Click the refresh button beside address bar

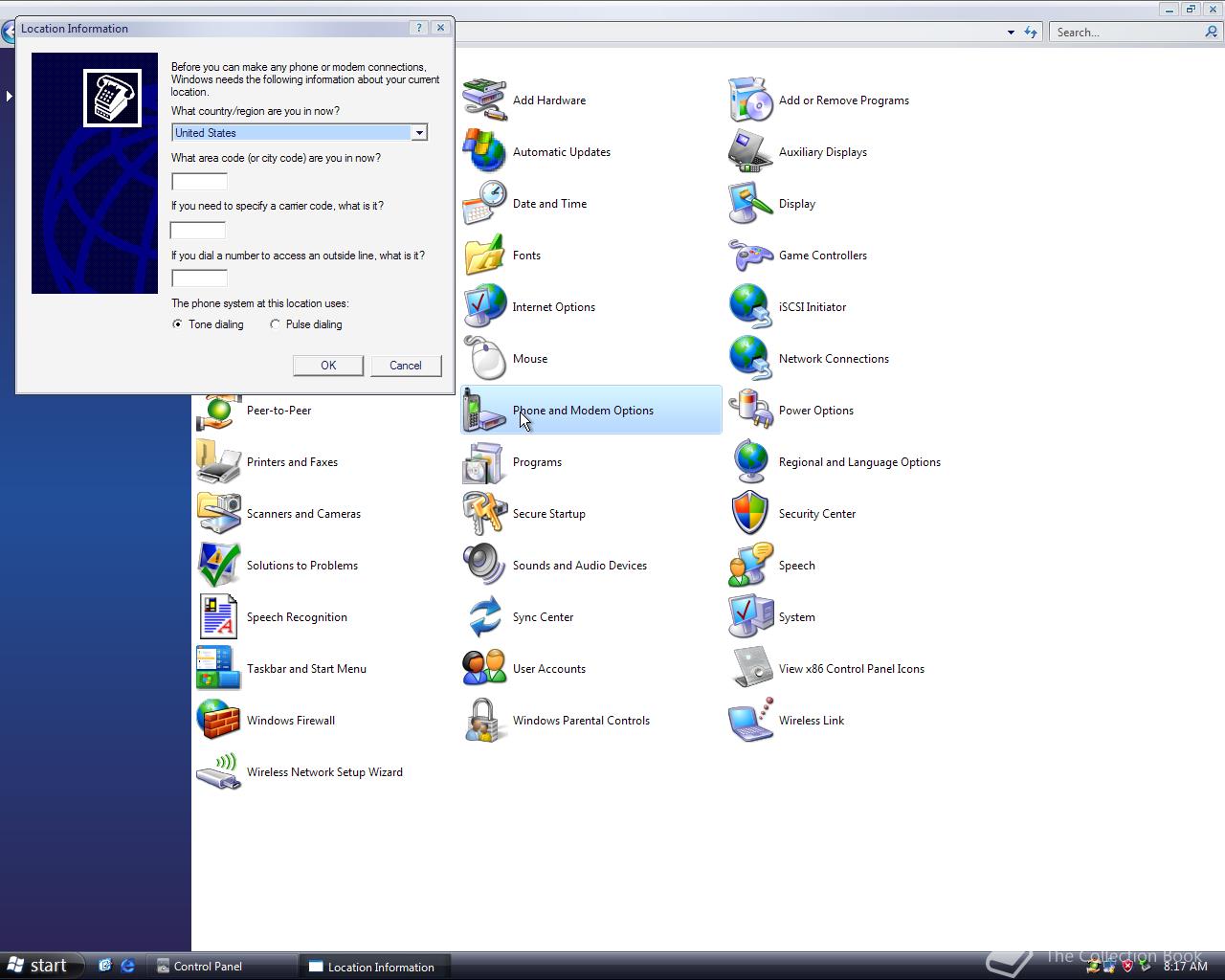click(x=1031, y=33)
